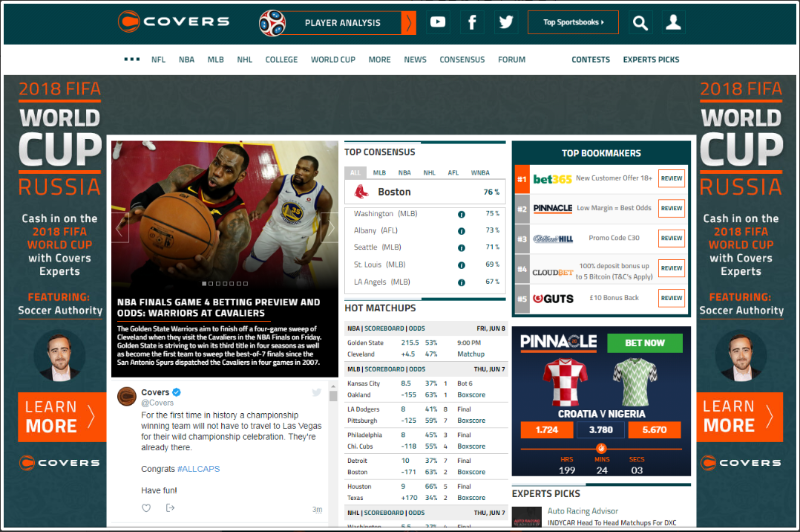This screenshot has width=800, height=532.
Task: Click Pinnacle countdown timeline marker
Action: pos(601,448)
